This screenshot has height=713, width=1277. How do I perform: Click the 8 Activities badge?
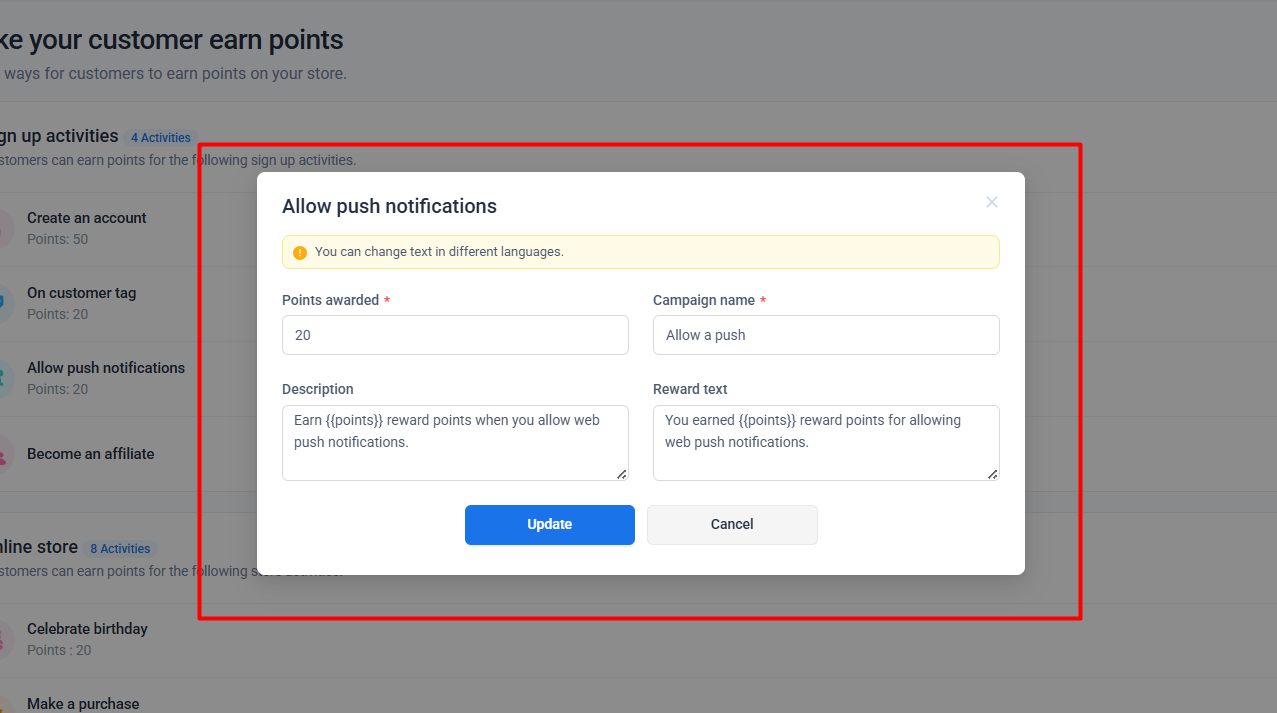click(120, 549)
